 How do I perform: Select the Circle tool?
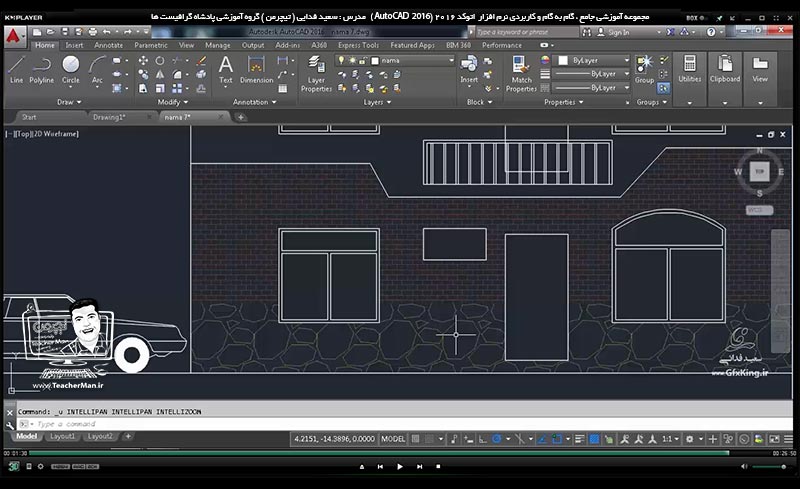click(x=70, y=69)
